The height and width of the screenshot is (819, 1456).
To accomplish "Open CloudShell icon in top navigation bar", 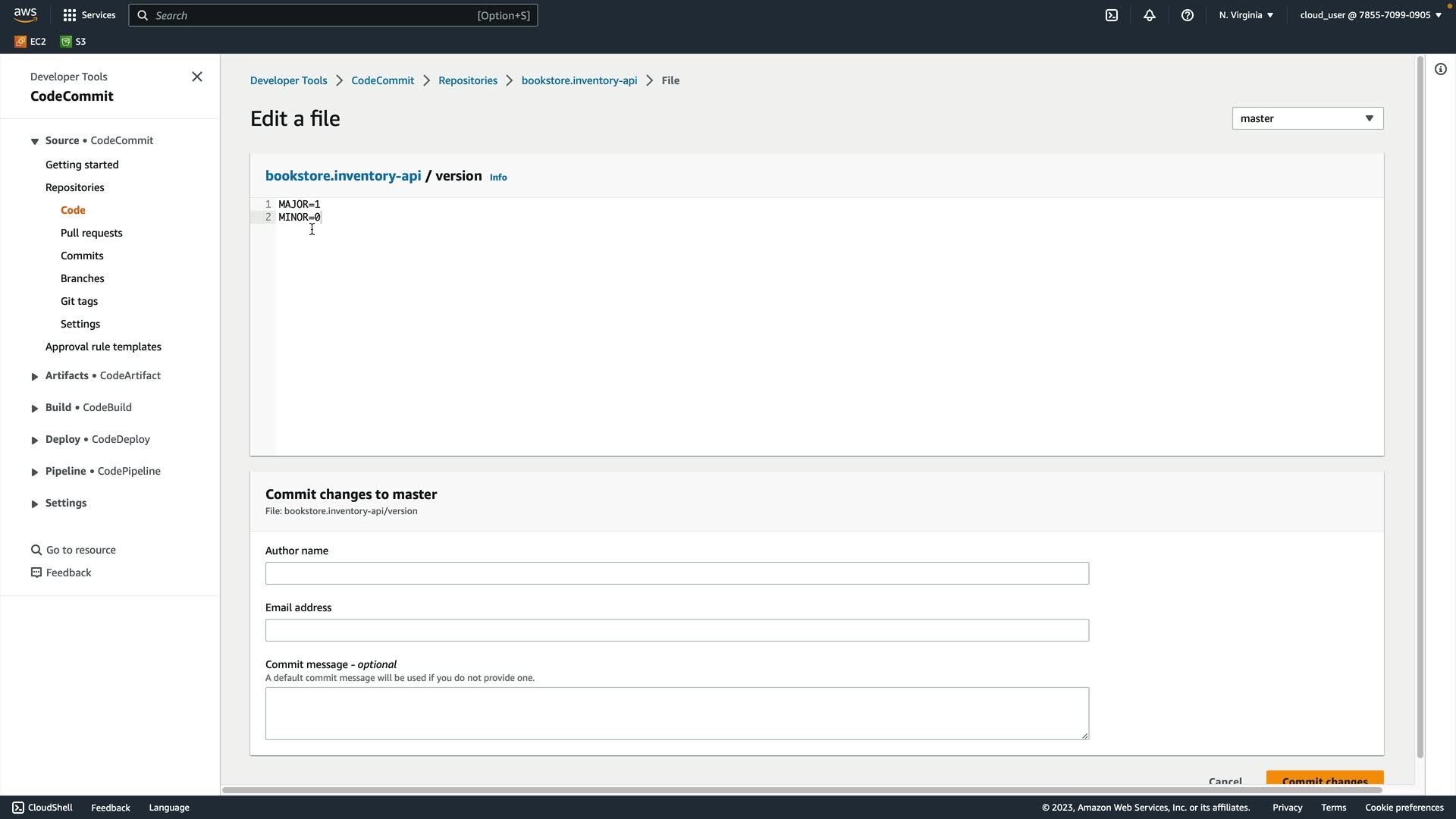I will 1111,15.
